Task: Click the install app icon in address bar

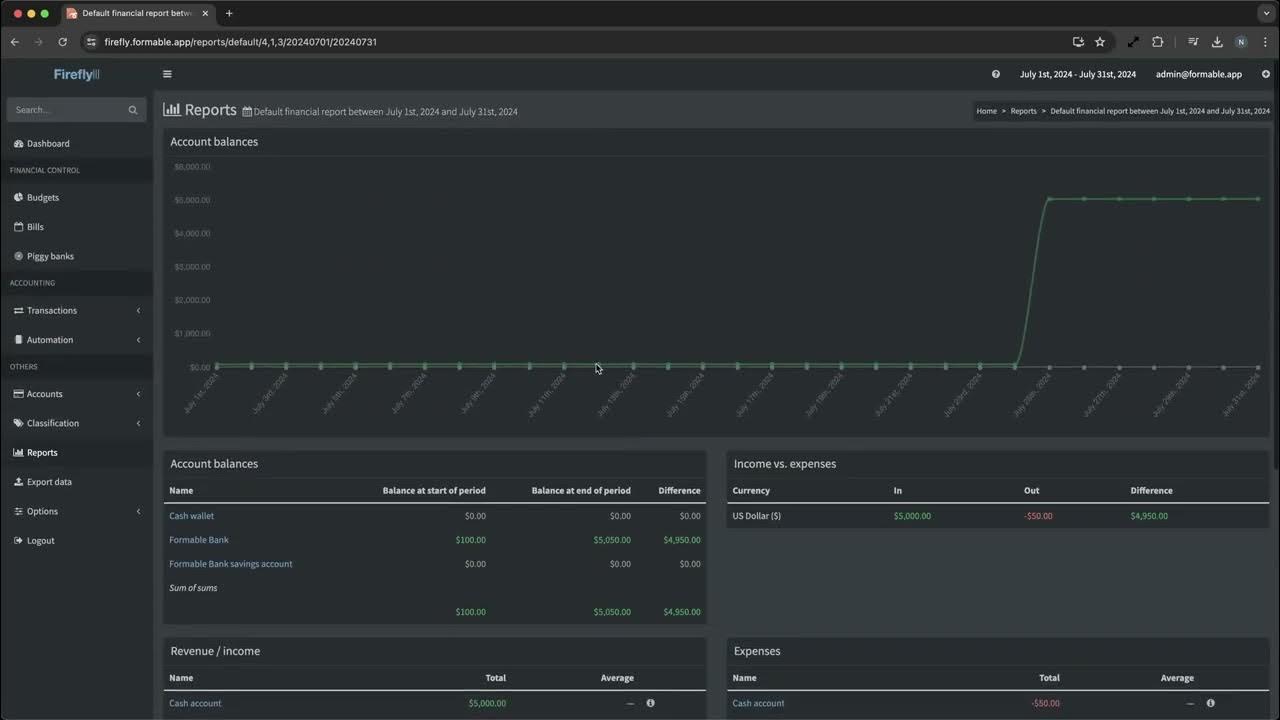Action: (1078, 42)
